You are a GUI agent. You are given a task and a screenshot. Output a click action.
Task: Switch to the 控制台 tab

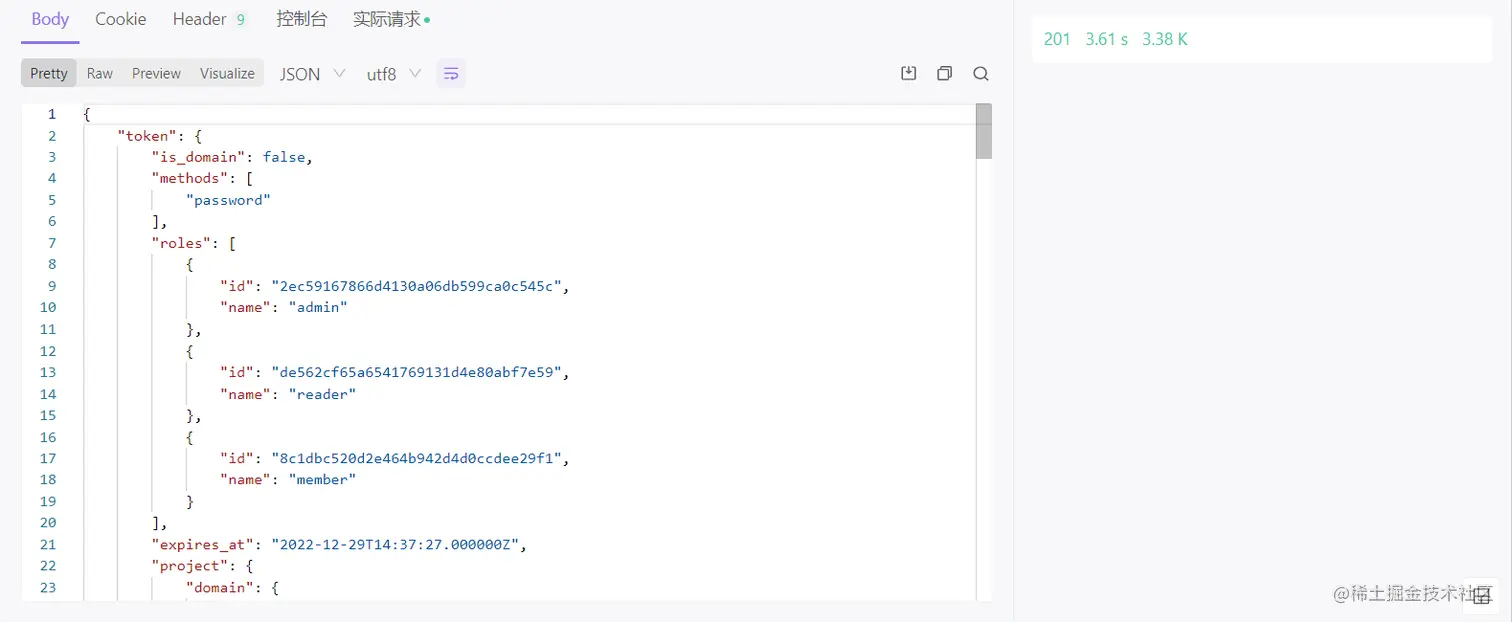coord(301,18)
